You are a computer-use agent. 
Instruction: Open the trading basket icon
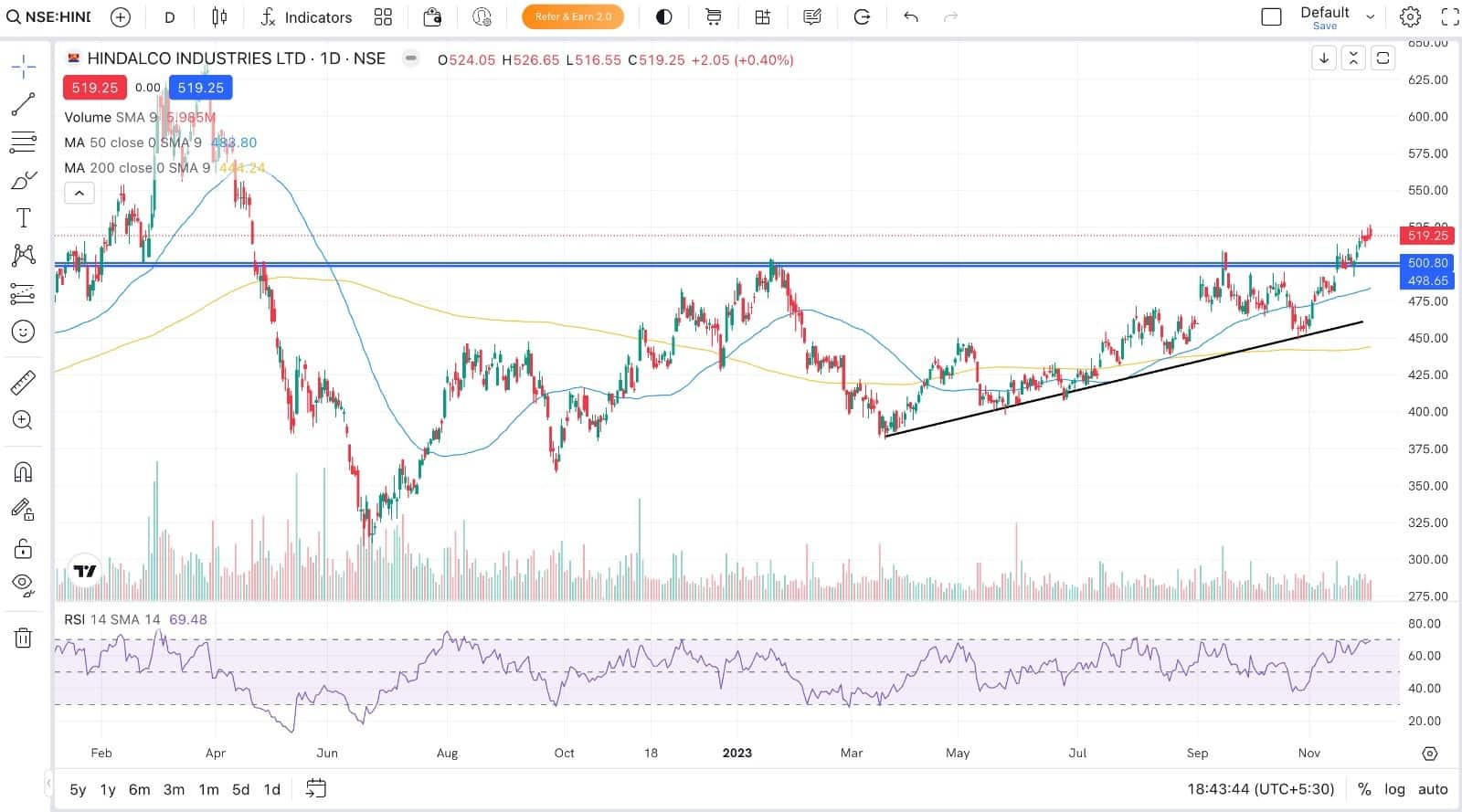coord(432,16)
